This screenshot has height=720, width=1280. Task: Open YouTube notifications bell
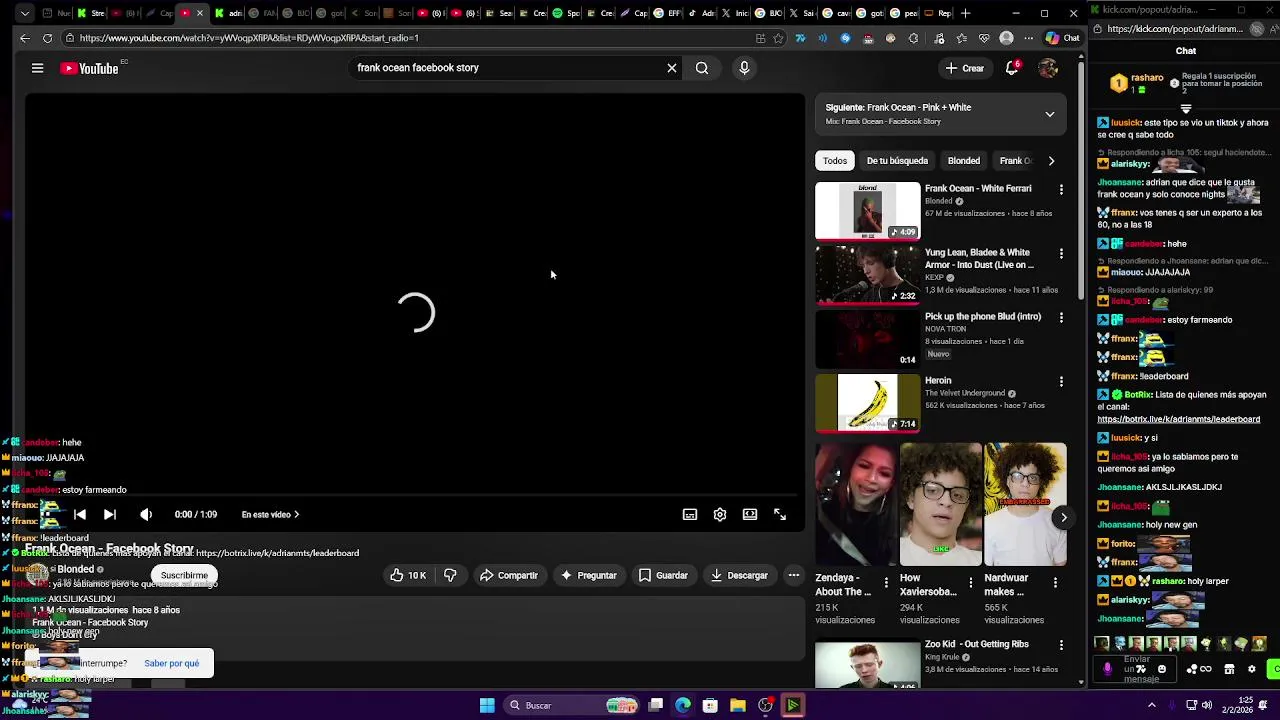click(x=1012, y=68)
